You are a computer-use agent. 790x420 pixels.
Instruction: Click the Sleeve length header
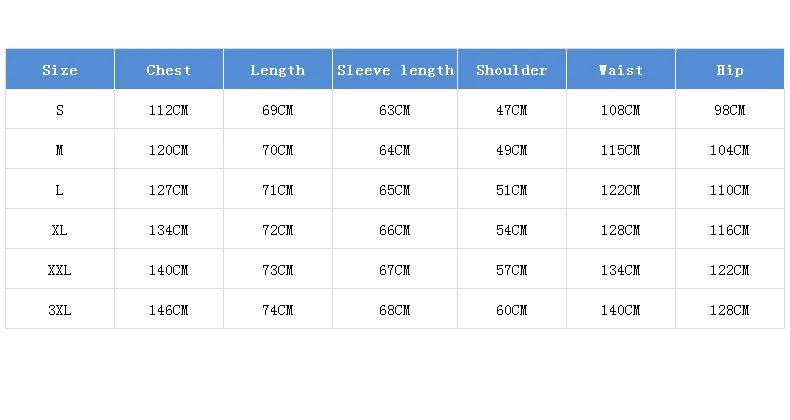(395, 70)
